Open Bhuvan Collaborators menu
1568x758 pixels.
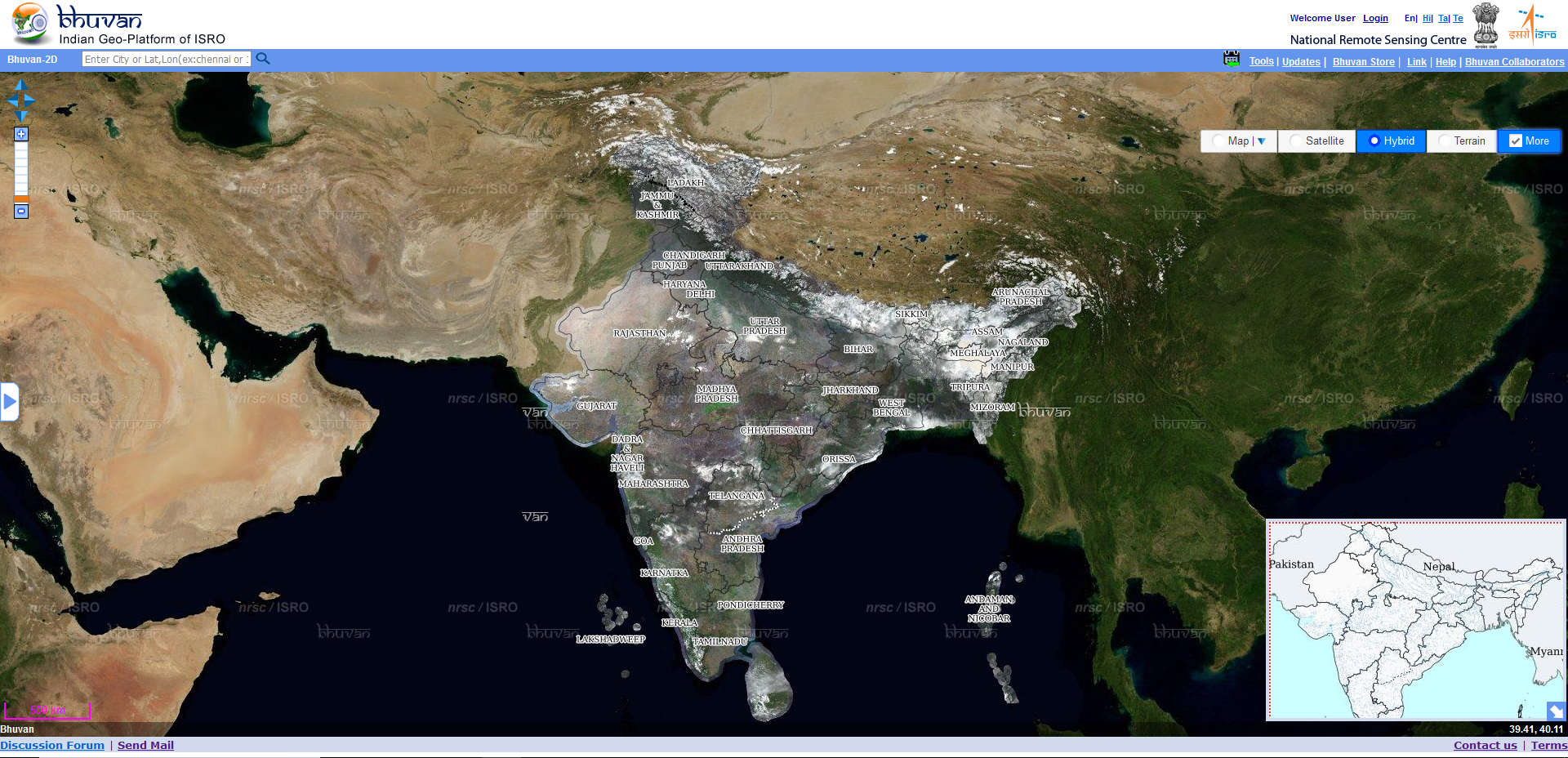coord(1514,61)
